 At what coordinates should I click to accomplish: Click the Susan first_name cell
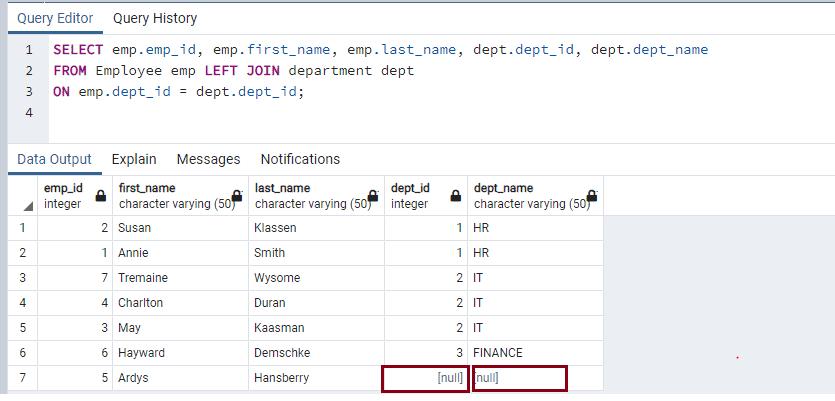coord(180,228)
